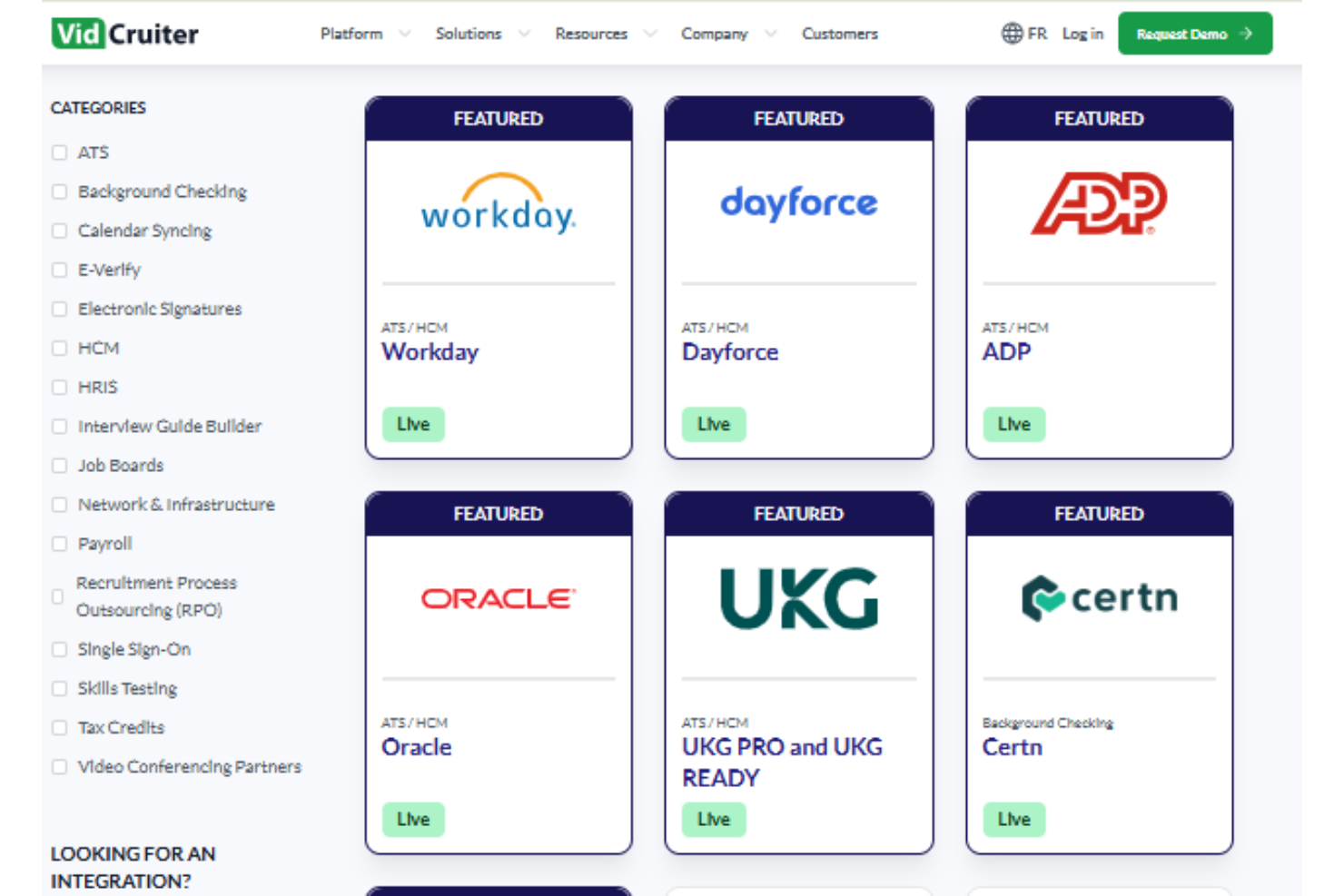Enable the Single Sign-On checkbox

[60, 649]
